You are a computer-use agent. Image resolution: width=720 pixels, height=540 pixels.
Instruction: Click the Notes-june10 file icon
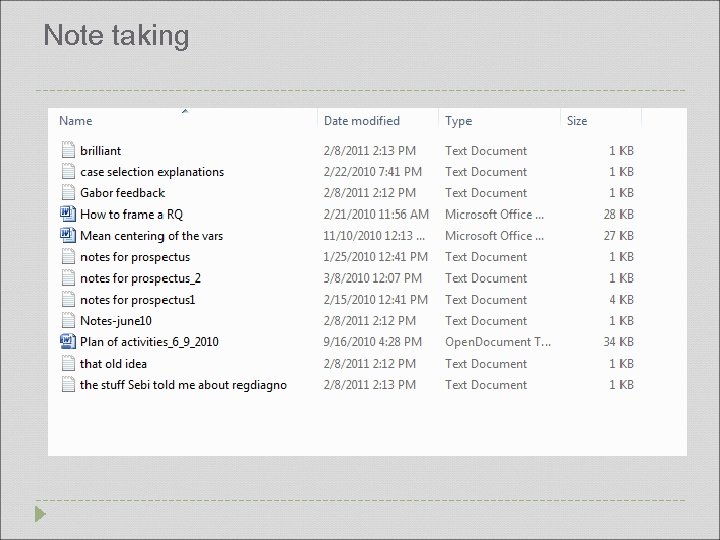pos(68,321)
